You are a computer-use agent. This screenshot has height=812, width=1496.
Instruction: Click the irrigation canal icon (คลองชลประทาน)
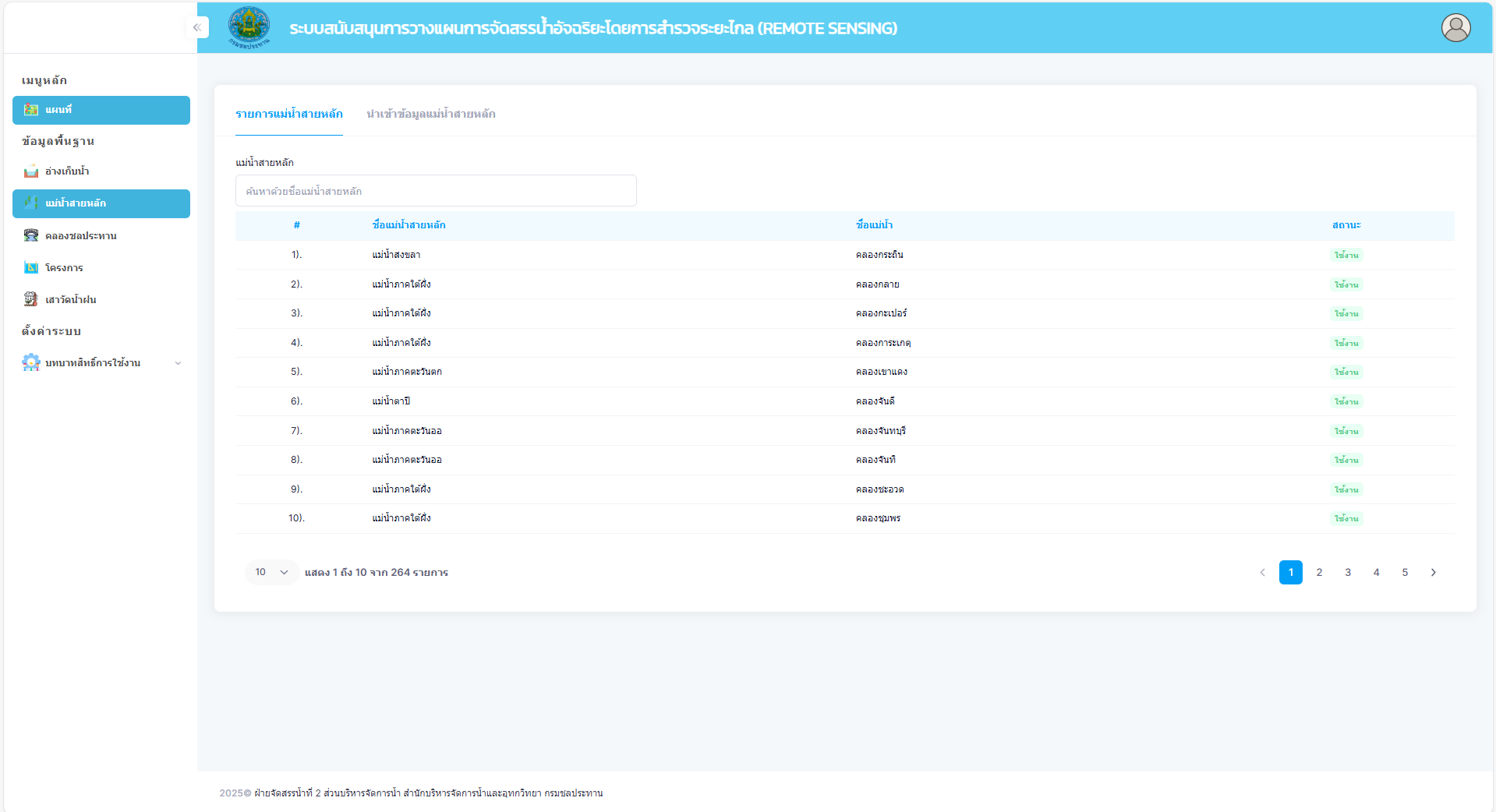point(31,235)
